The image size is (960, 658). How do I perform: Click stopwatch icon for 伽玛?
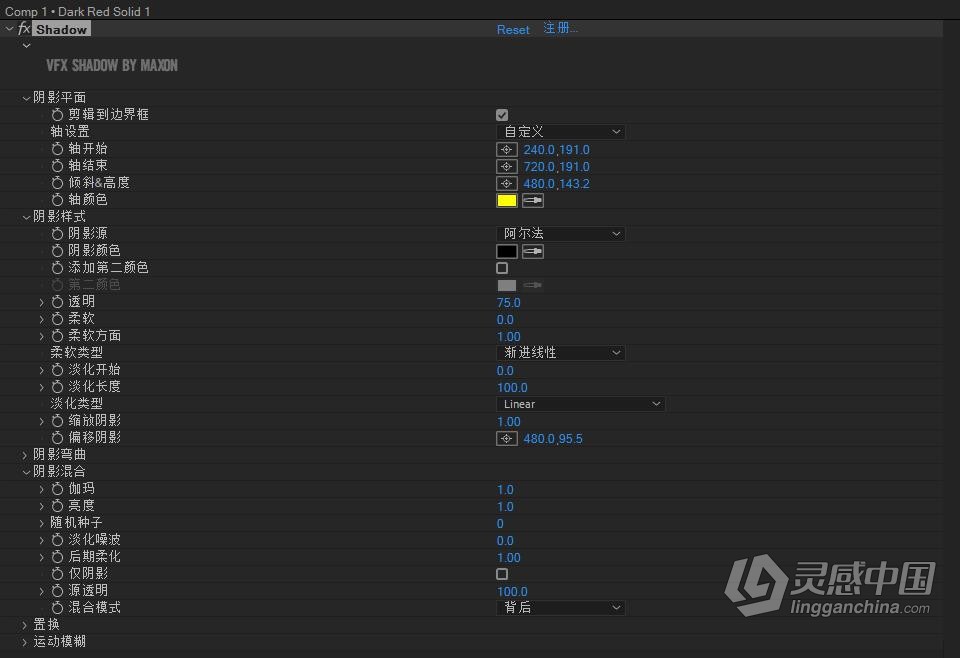coord(57,489)
